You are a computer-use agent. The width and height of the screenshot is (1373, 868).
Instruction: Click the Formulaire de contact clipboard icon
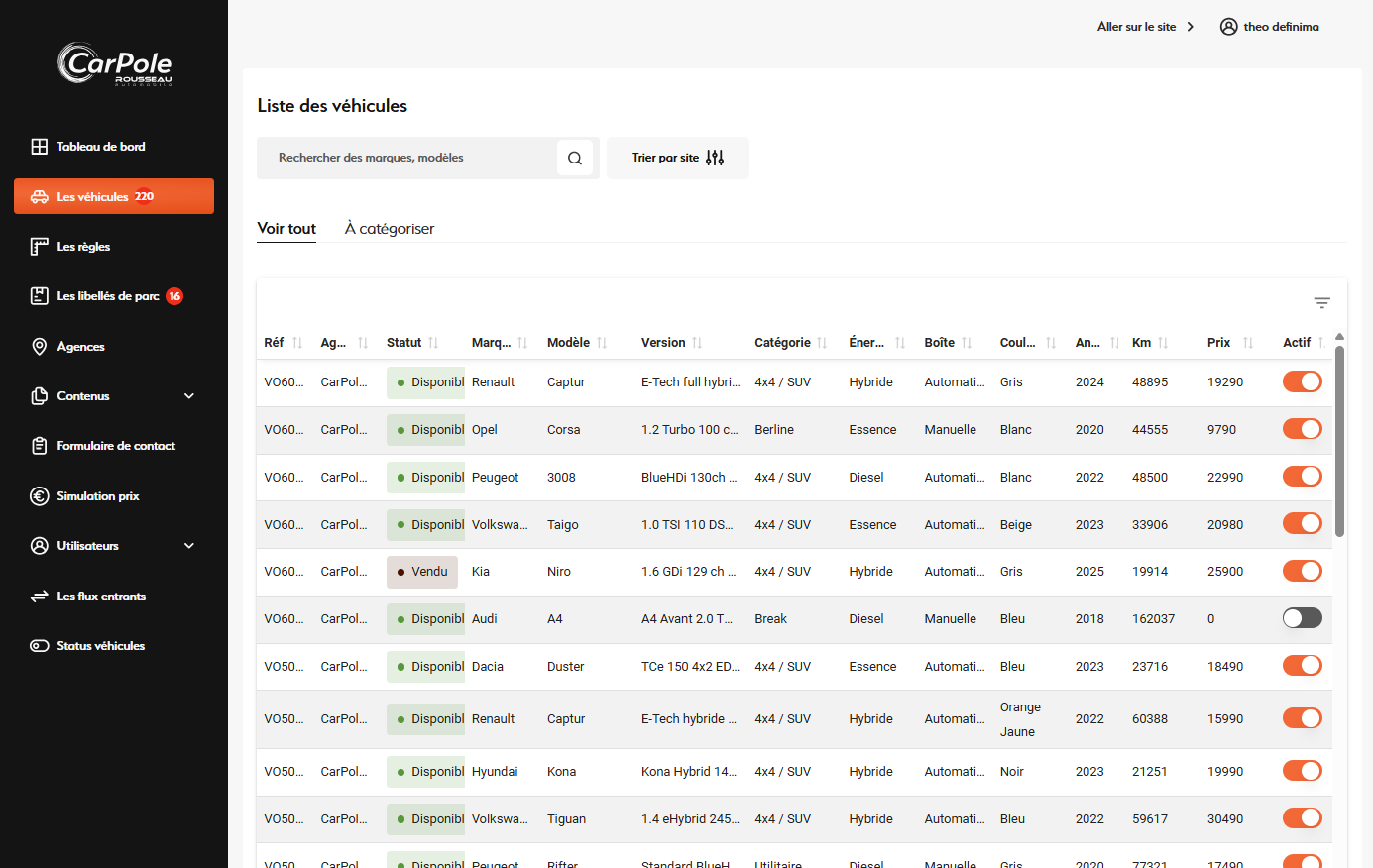40,446
